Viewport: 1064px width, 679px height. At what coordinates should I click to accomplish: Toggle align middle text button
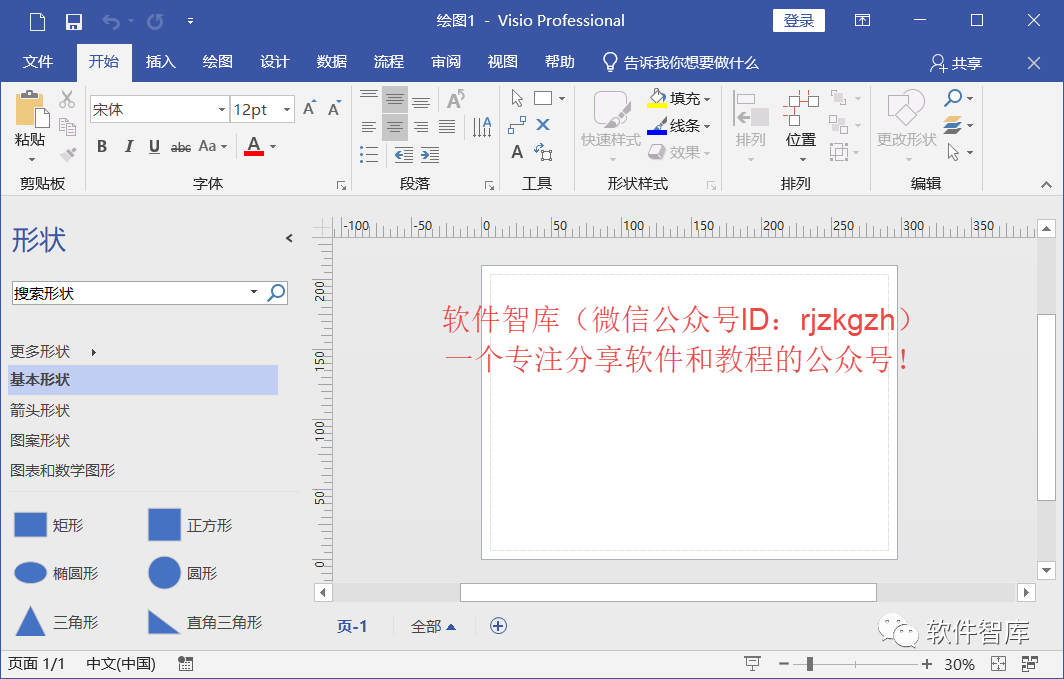(395, 100)
